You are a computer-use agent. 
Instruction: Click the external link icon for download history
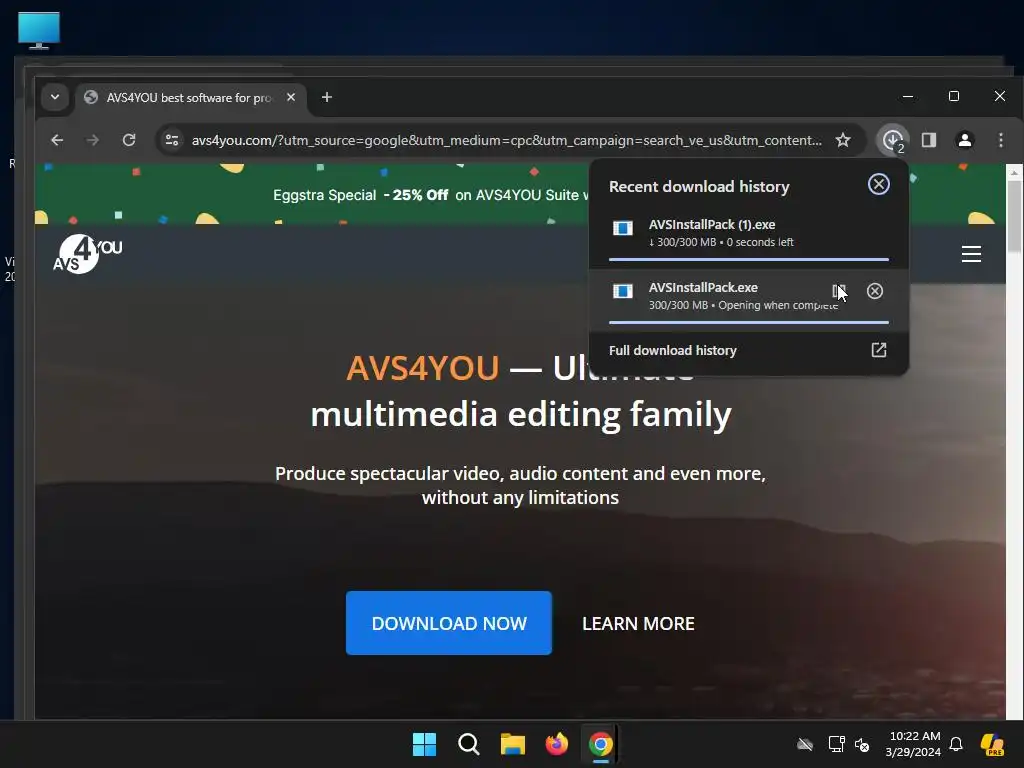point(879,350)
